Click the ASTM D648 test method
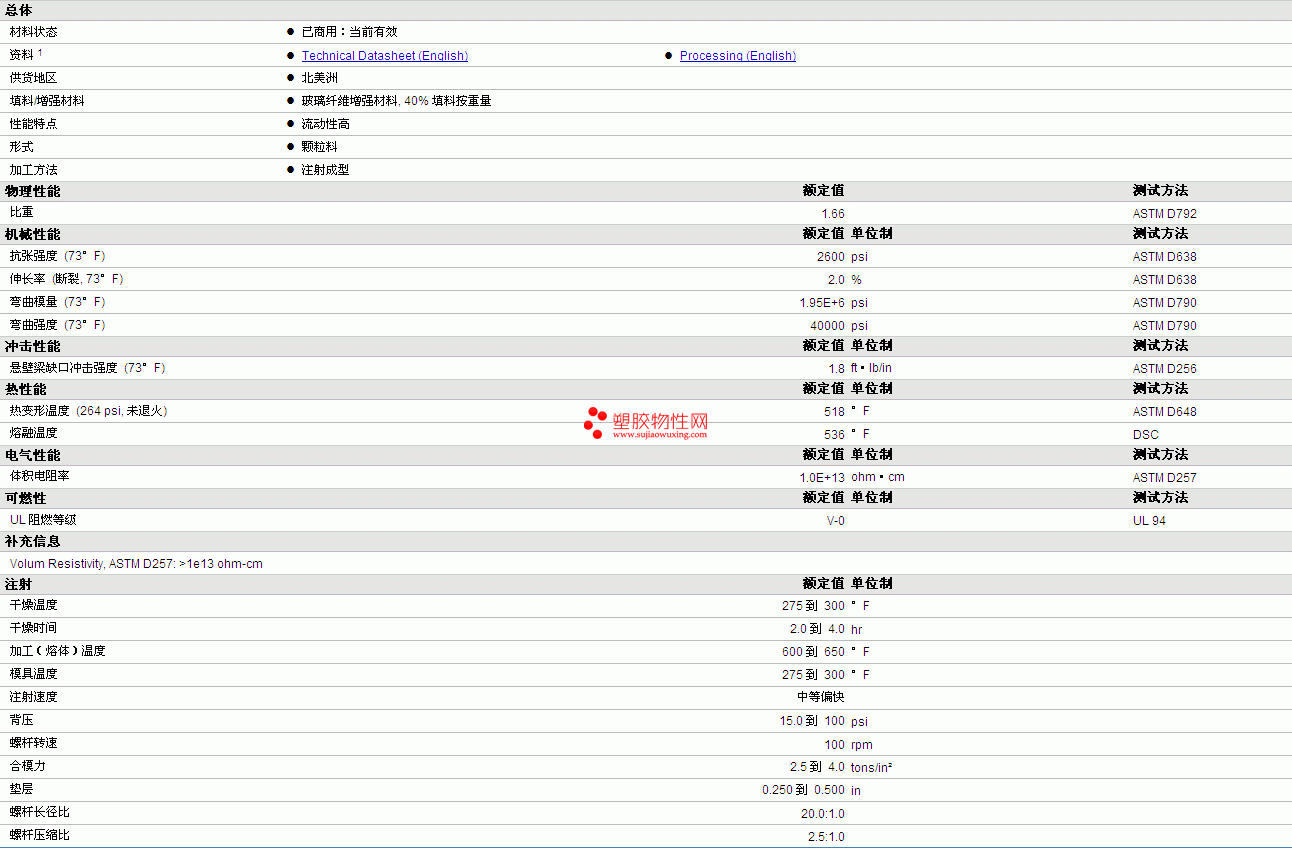The image size is (1292, 848). [x=1164, y=412]
